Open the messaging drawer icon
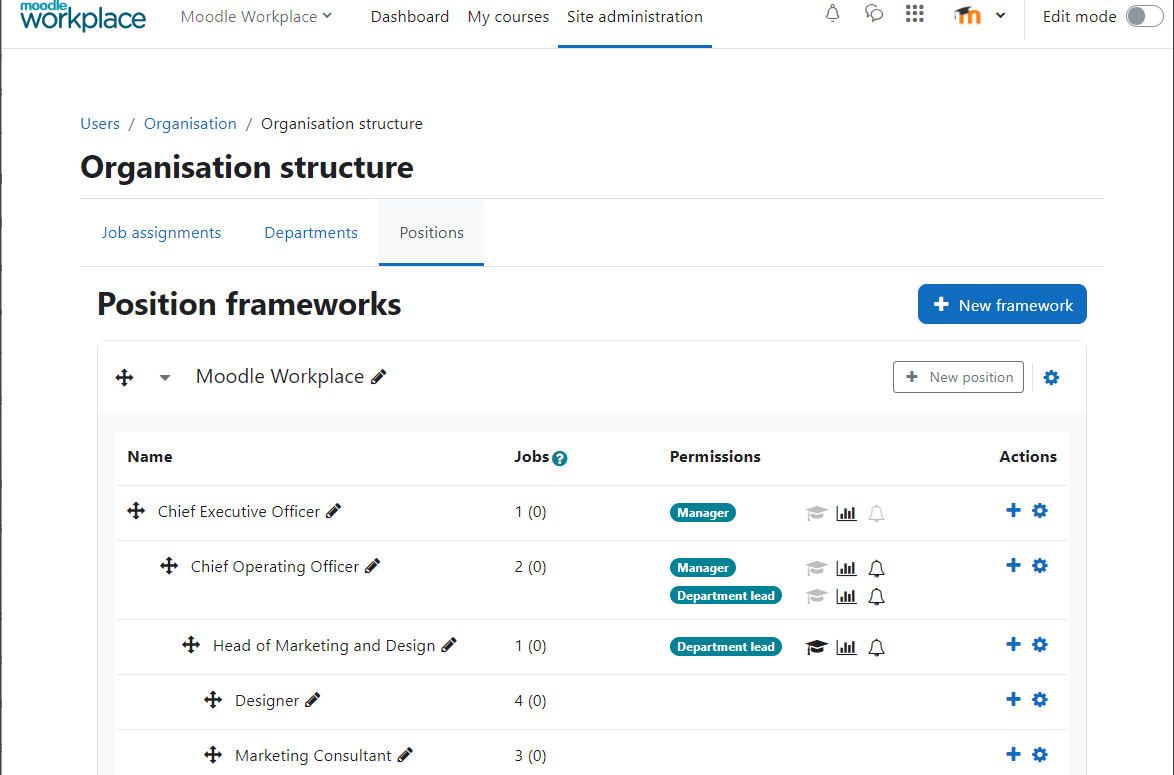This screenshot has width=1174, height=775. pos(874,13)
